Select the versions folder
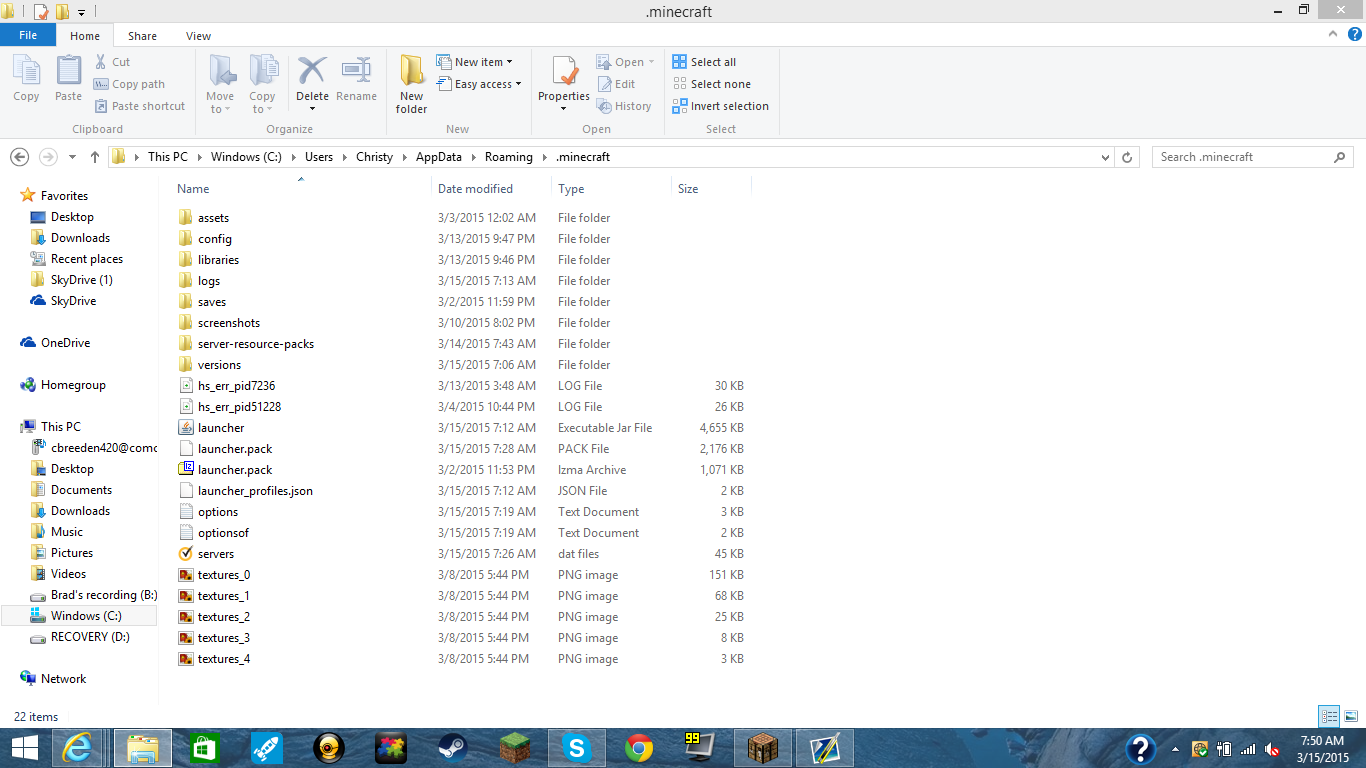The width and height of the screenshot is (1366, 768). point(219,365)
